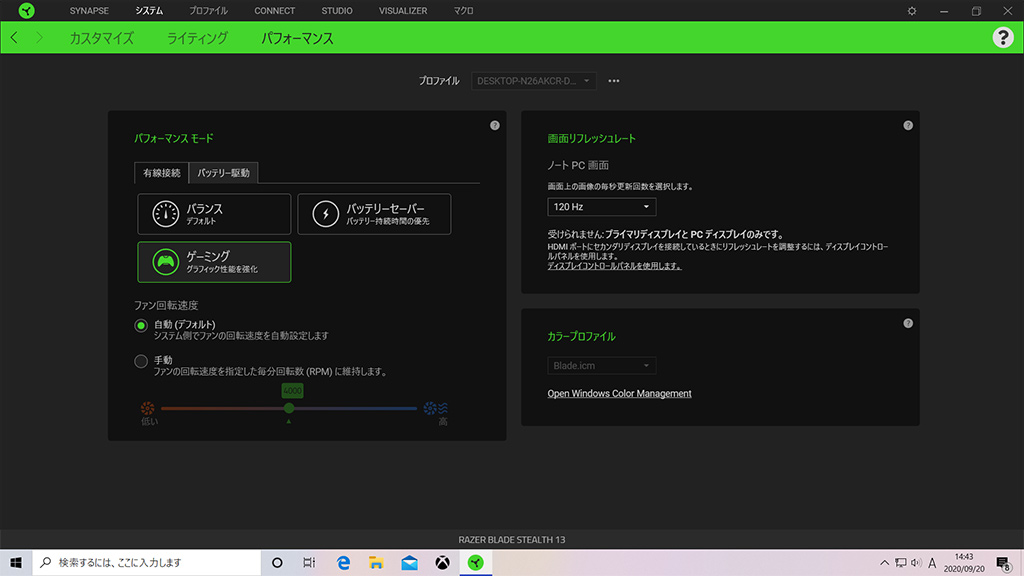
Task: Click the green help question mark icon
Action: point(1002,38)
